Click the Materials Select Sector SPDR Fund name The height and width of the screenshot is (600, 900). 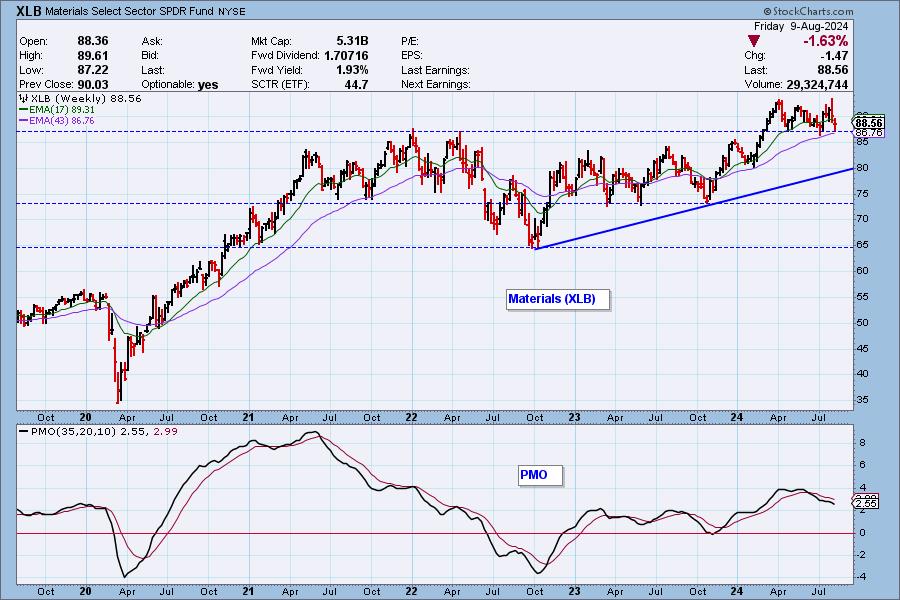[x=130, y=11]
